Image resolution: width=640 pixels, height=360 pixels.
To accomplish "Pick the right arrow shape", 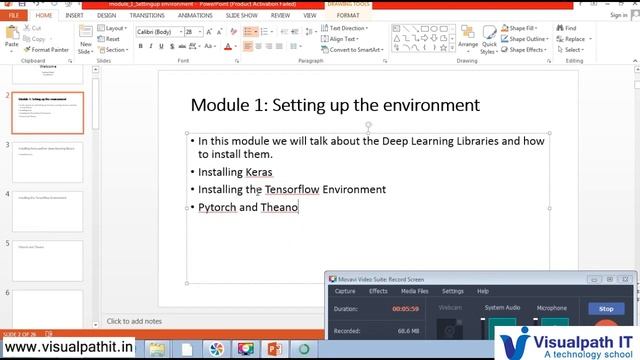I will (425, 38).
